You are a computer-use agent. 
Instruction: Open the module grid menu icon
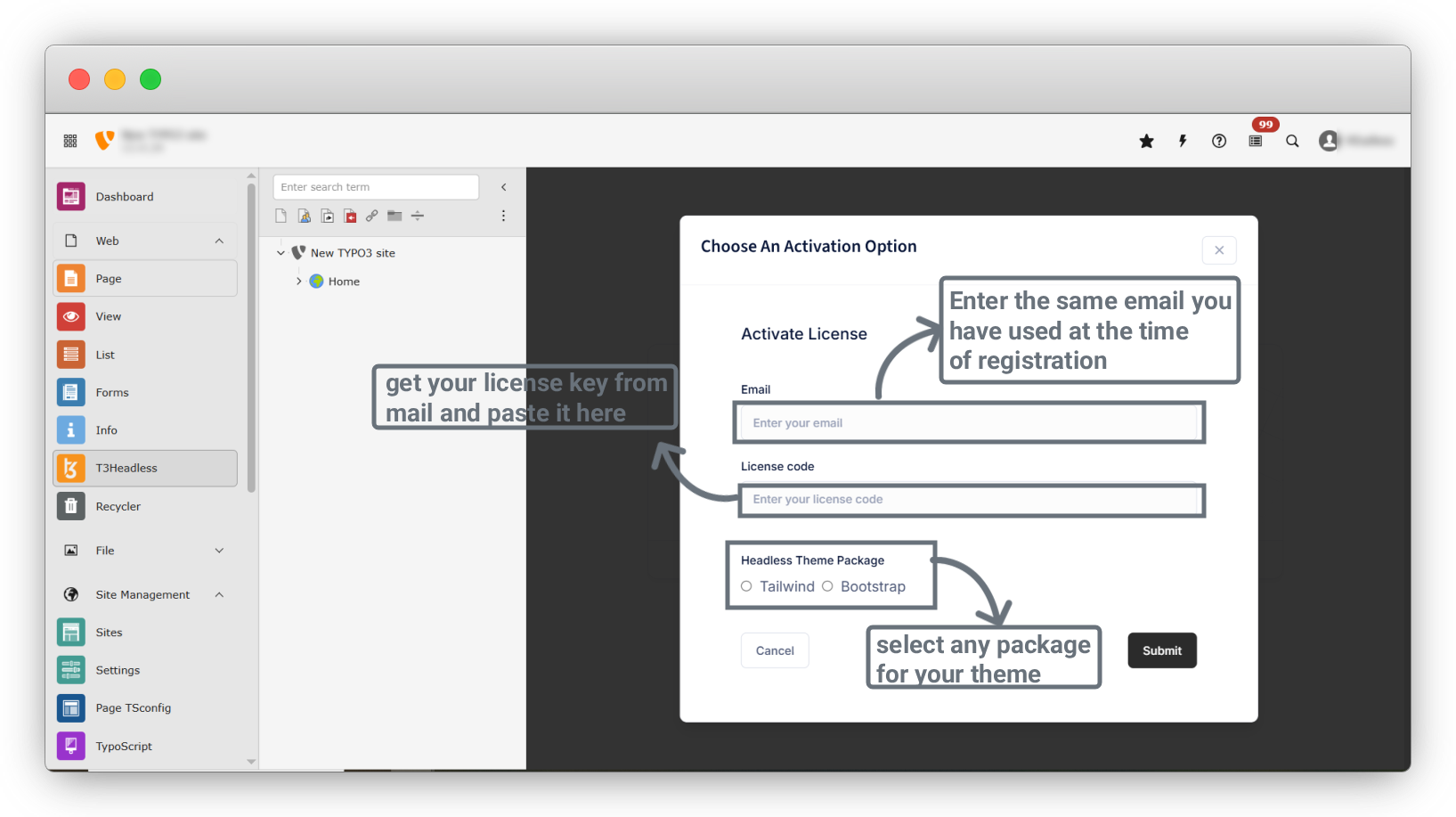coord(70,141)
